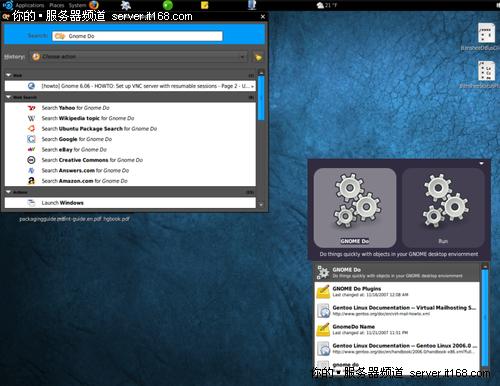This screenshot has height=386, width=500.
Task: Click the search field containing Gnome Do
Action: pyautogui.click(x=137, y=36)
